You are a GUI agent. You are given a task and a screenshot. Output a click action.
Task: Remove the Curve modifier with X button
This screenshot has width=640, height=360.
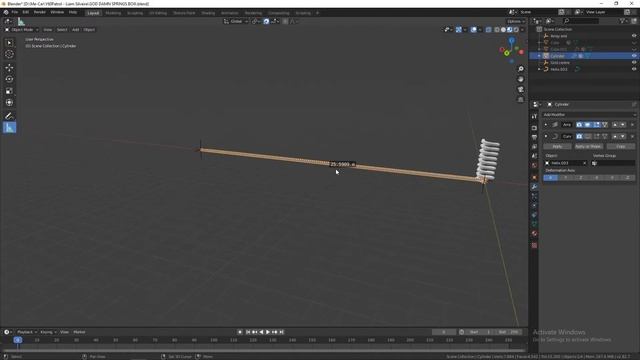pyautogui.click(x=633, y=137)
